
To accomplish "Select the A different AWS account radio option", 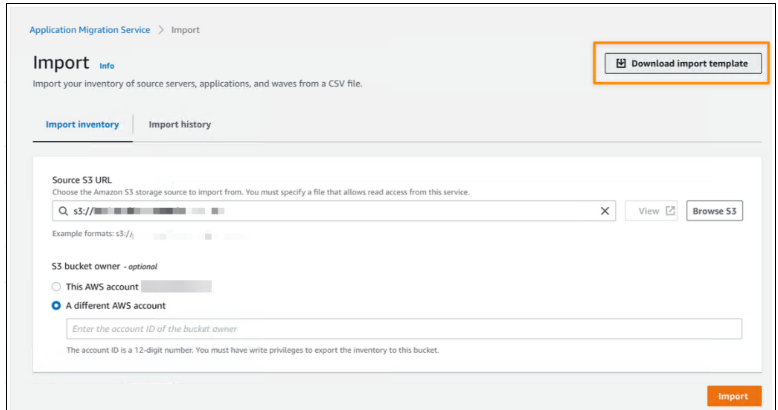I will 57,305.
